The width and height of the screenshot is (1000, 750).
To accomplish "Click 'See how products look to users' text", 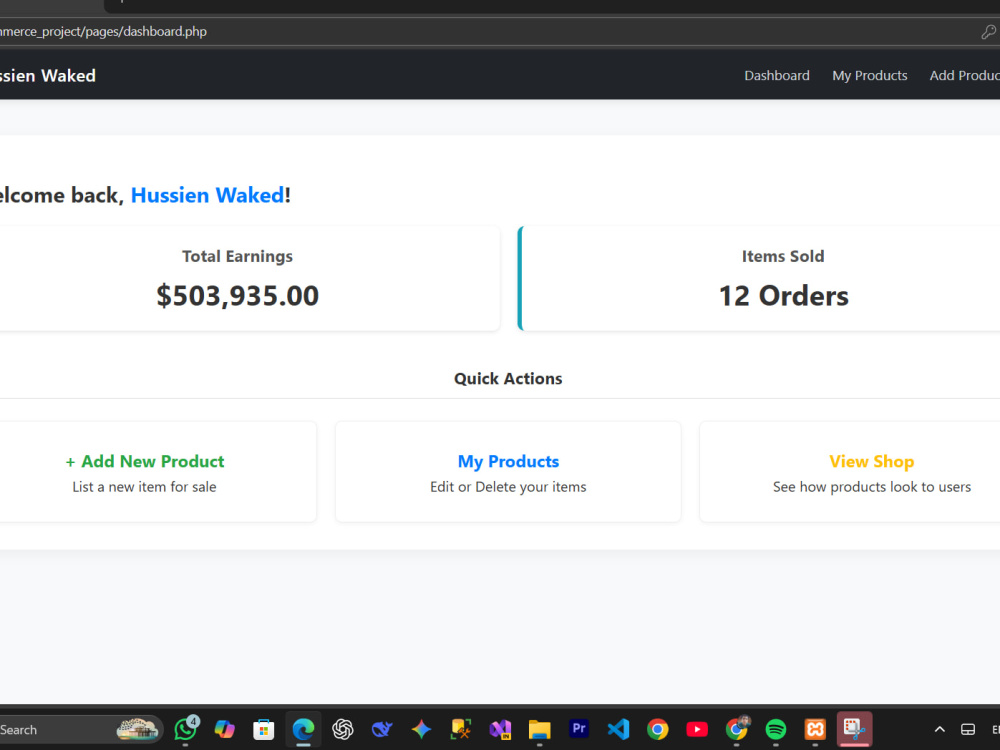I will (x=872, y=487).
